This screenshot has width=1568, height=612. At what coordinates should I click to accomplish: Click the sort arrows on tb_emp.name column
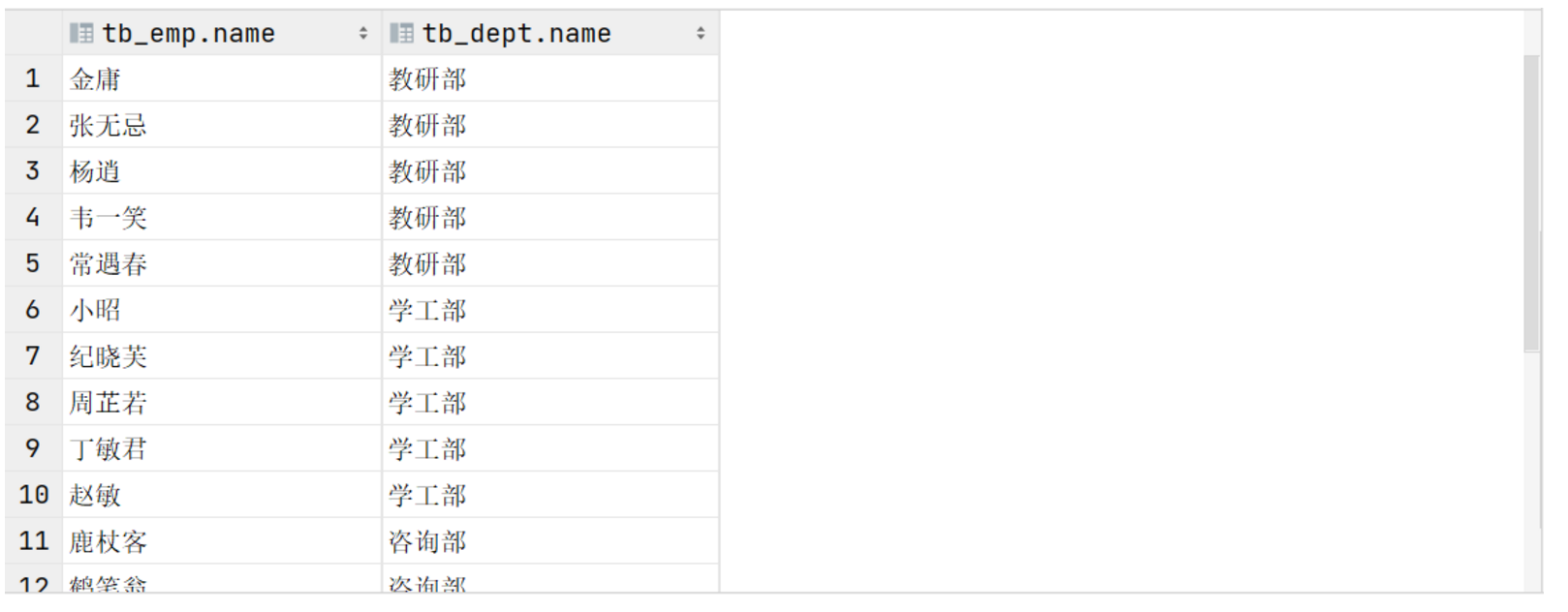pyautogui.click(x=364, y=32)
